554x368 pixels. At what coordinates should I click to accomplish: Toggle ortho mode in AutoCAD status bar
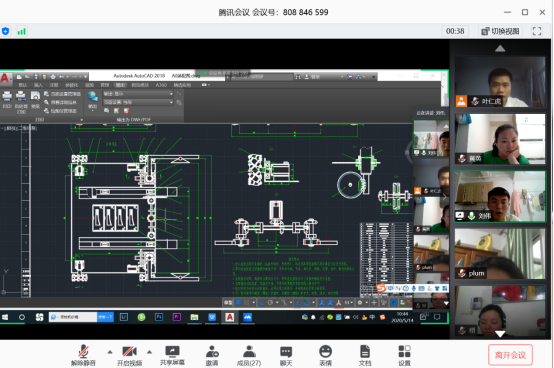point(261,303)
